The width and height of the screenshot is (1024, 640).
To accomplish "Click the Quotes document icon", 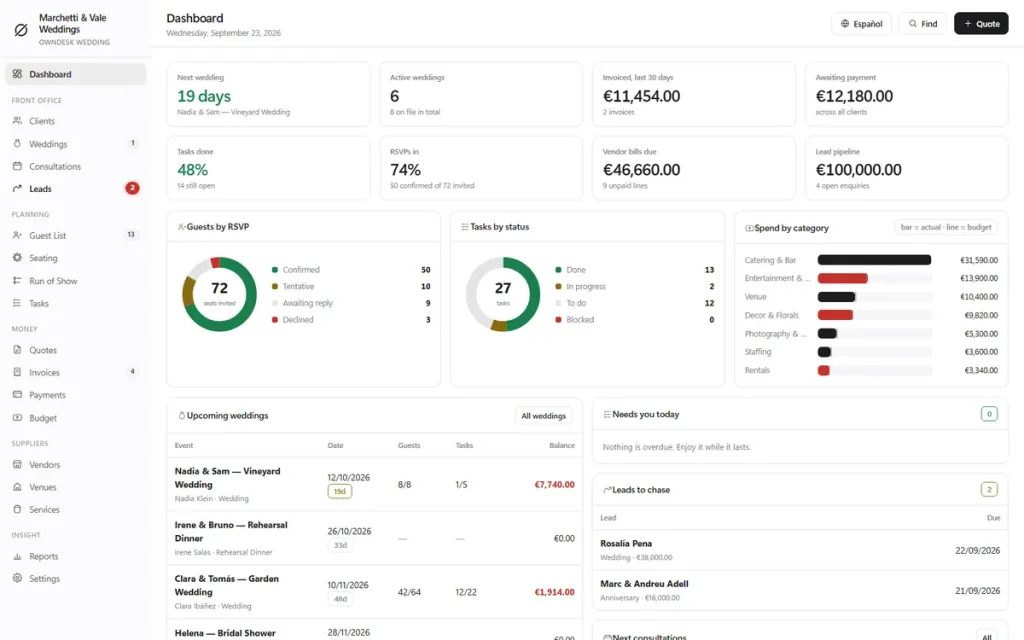I will (x=17, y=350).
